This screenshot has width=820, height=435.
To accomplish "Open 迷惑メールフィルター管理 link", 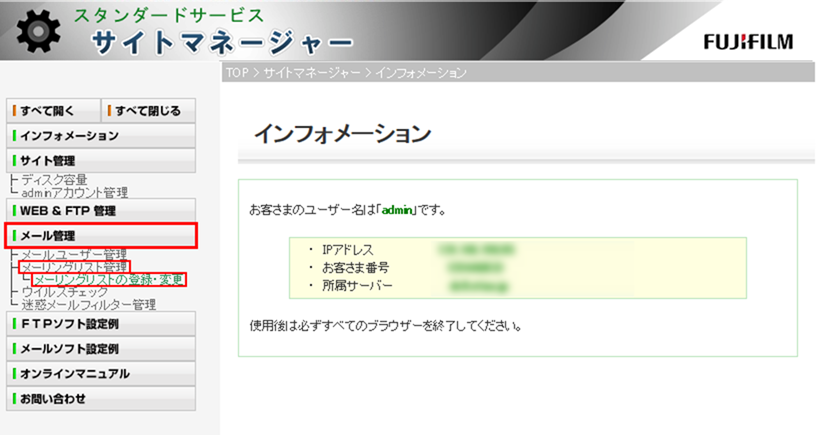I will coord(89,304).
